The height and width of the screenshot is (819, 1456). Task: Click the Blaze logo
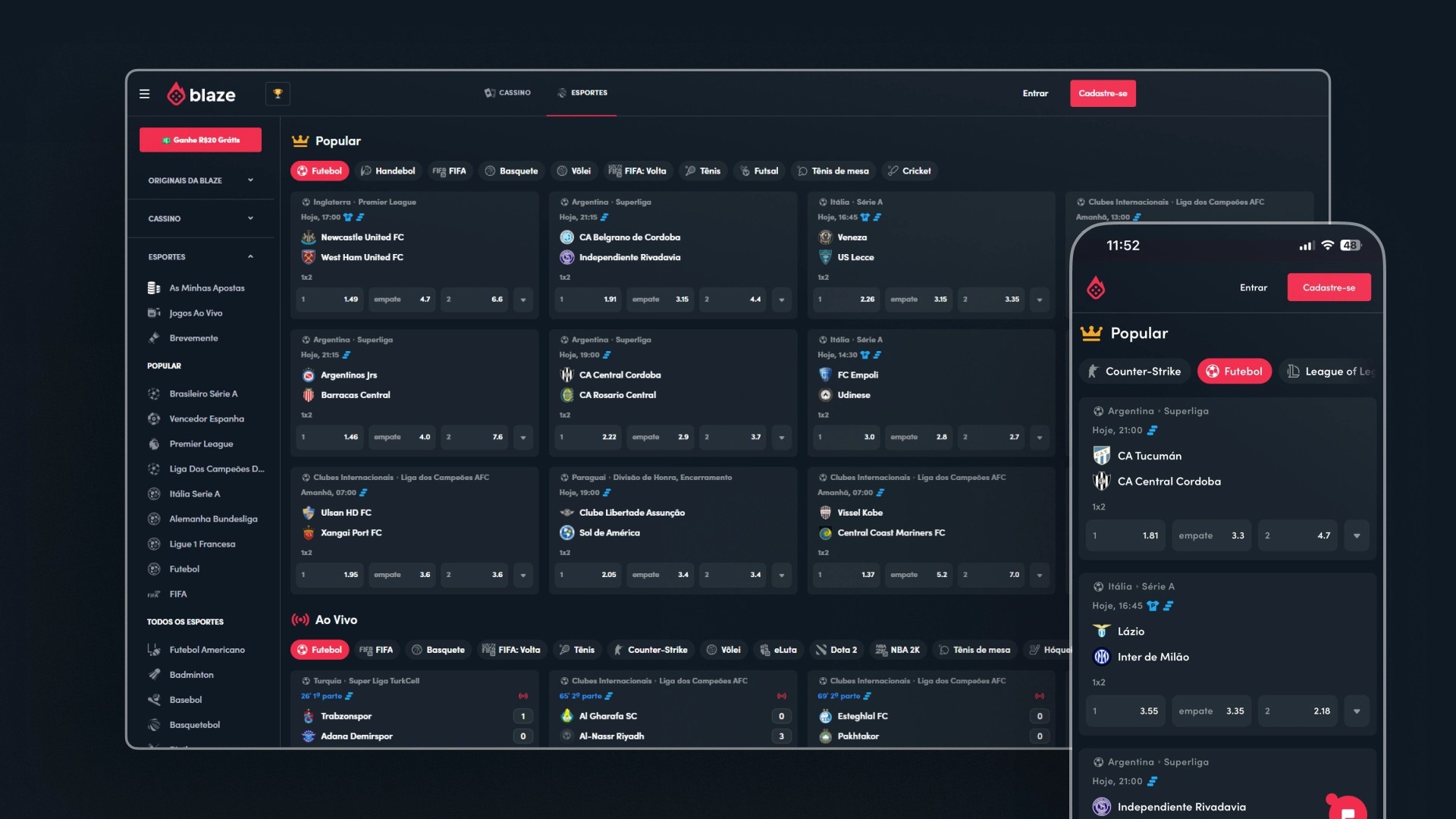[201, 94]
